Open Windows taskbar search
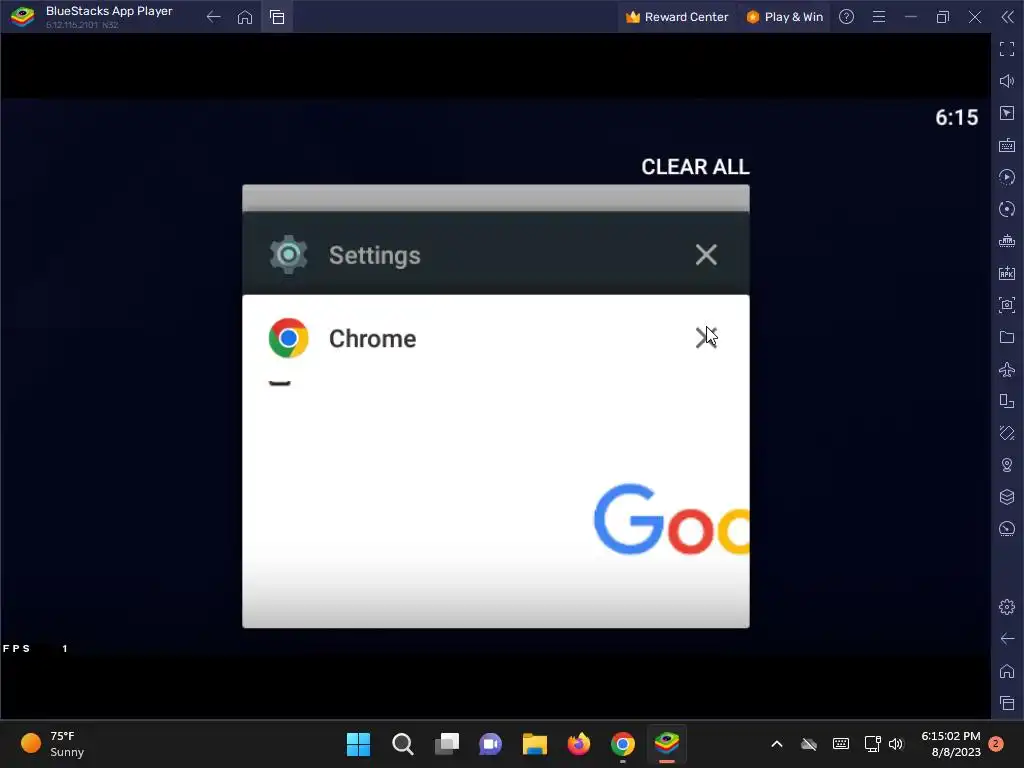Image resolution: width=1024 pixels, height=768 pixels. point(402,744)
